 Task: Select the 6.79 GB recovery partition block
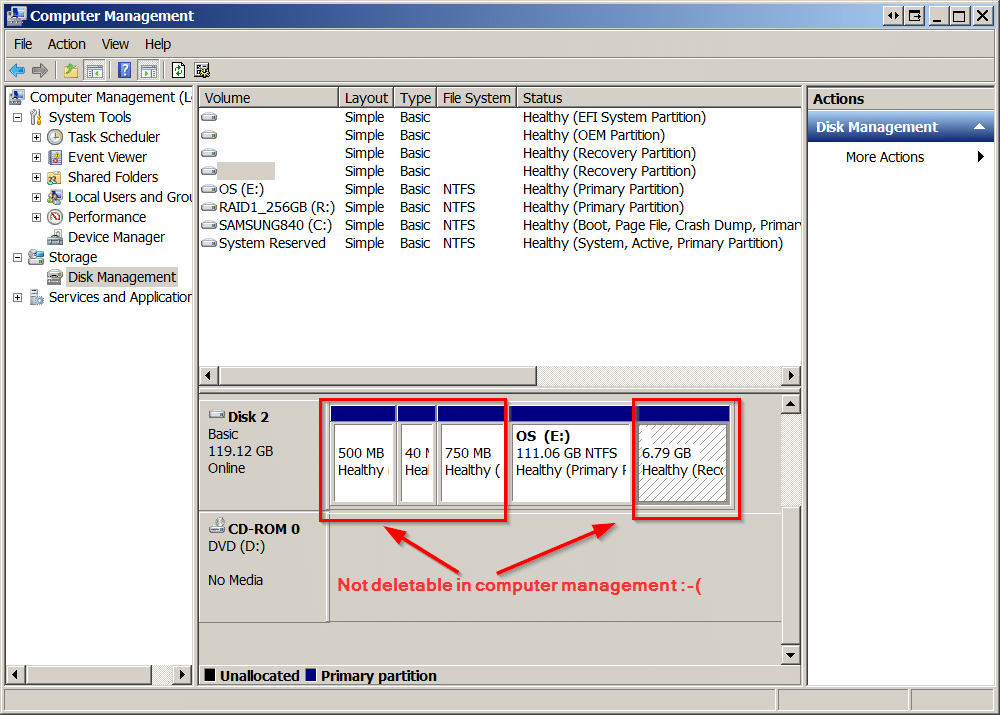pyautogui.click(x=683, y=460)
